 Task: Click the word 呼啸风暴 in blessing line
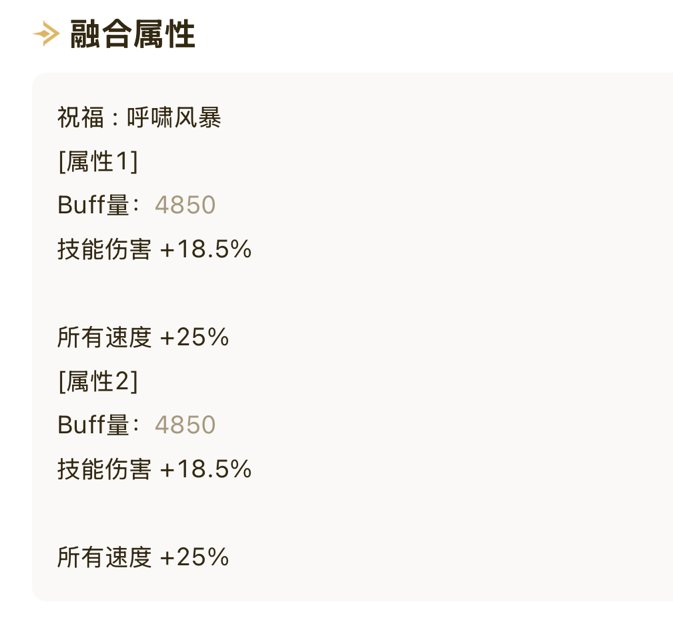click(x=174, y=118)
